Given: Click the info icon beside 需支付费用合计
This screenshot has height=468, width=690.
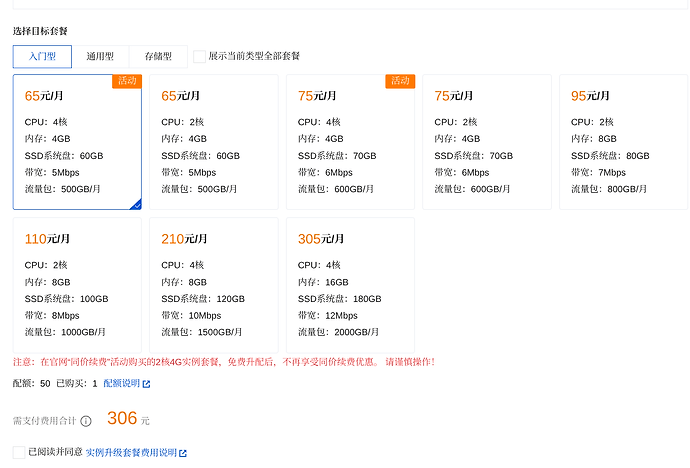Looking at the screenshot, I should [x=86, y=421].
